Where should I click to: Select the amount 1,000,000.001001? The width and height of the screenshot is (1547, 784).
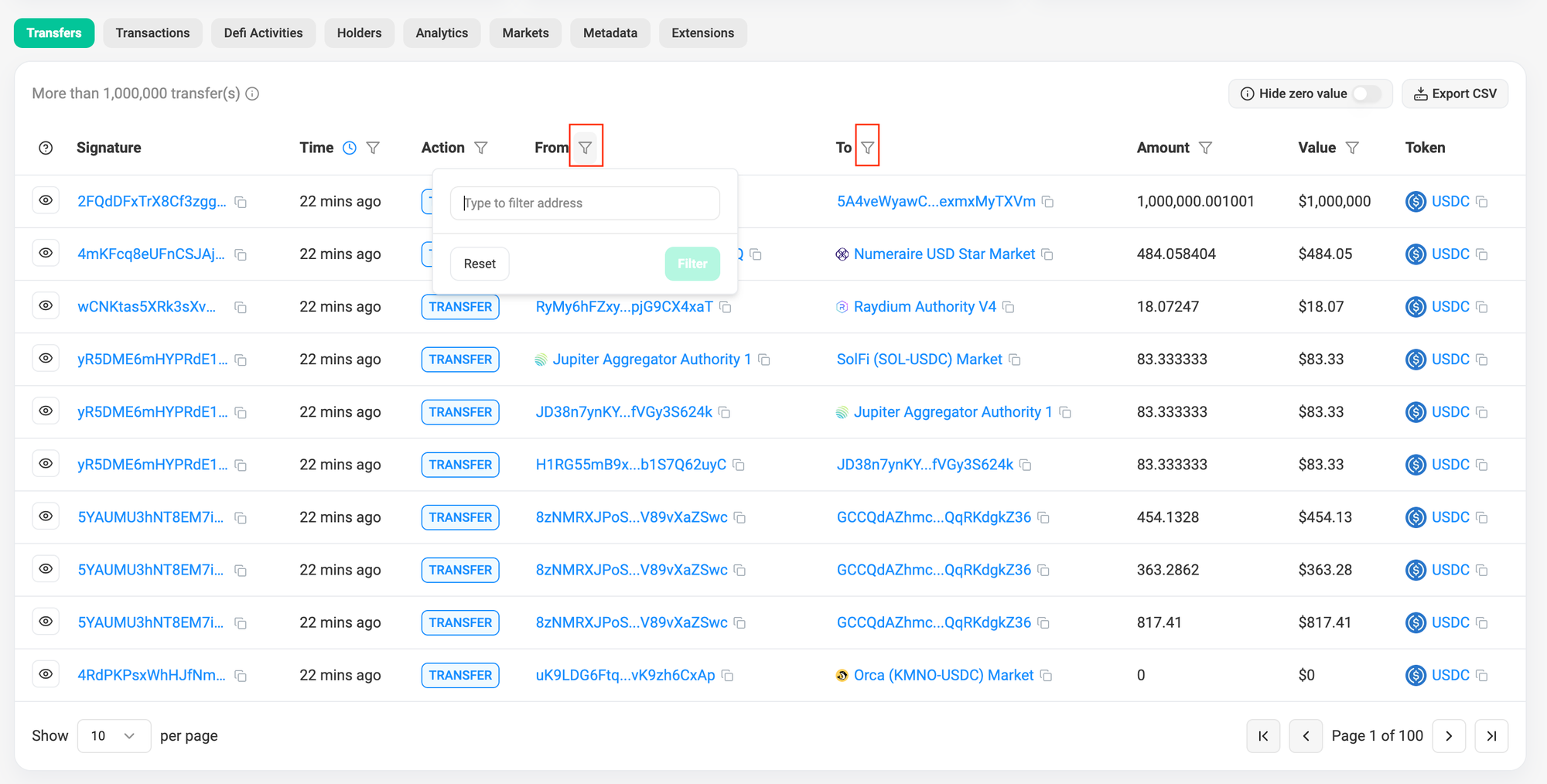[1195, 202]
